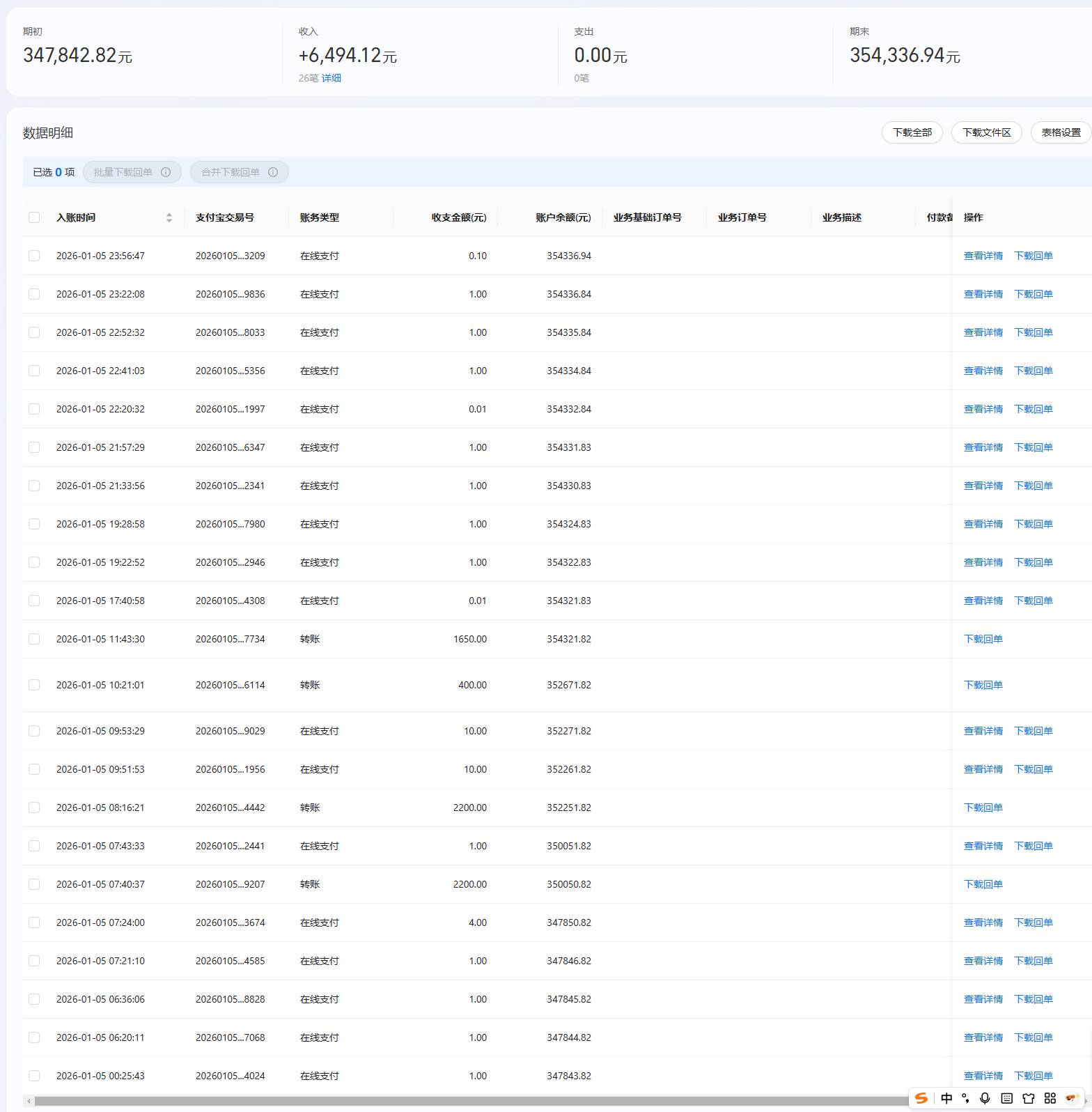Open the 详细 link under income

(331, 78)
